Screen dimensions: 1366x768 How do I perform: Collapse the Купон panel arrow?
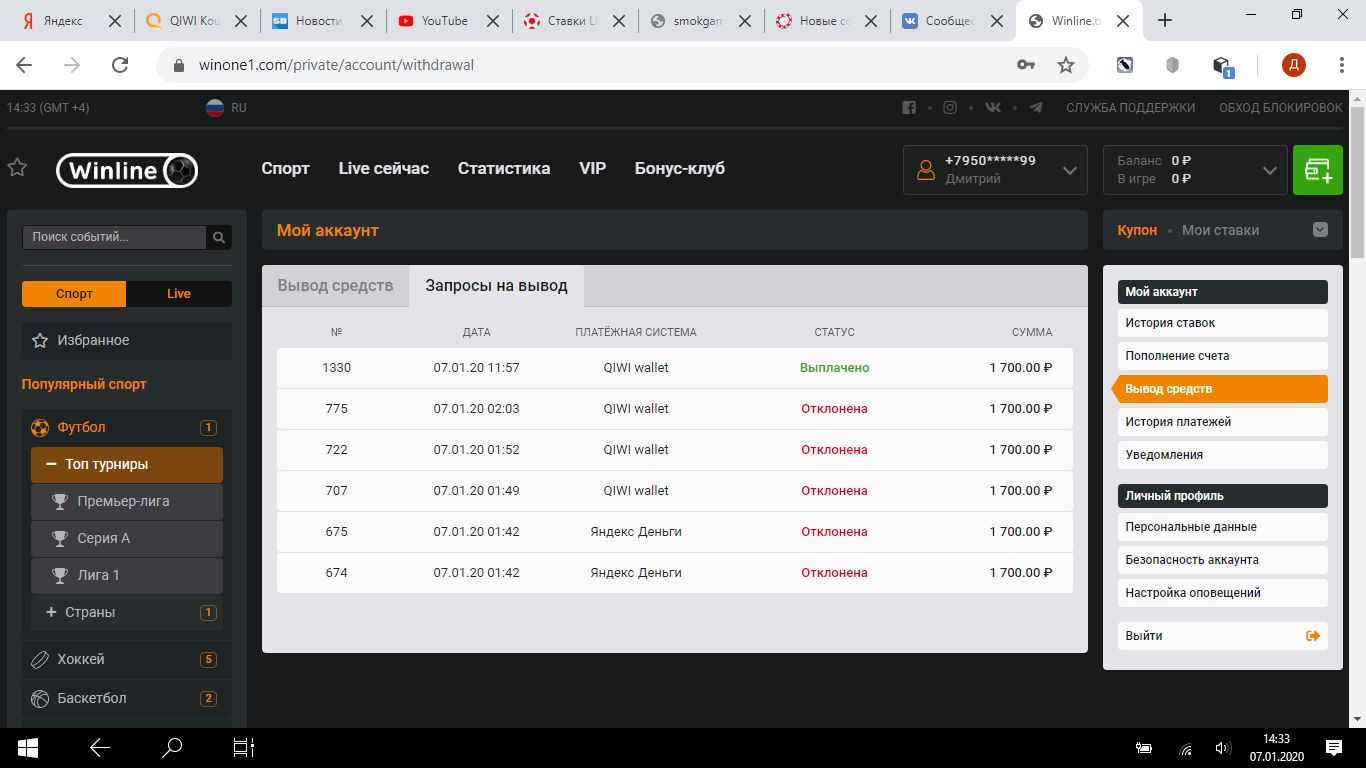coord(1320,230)
